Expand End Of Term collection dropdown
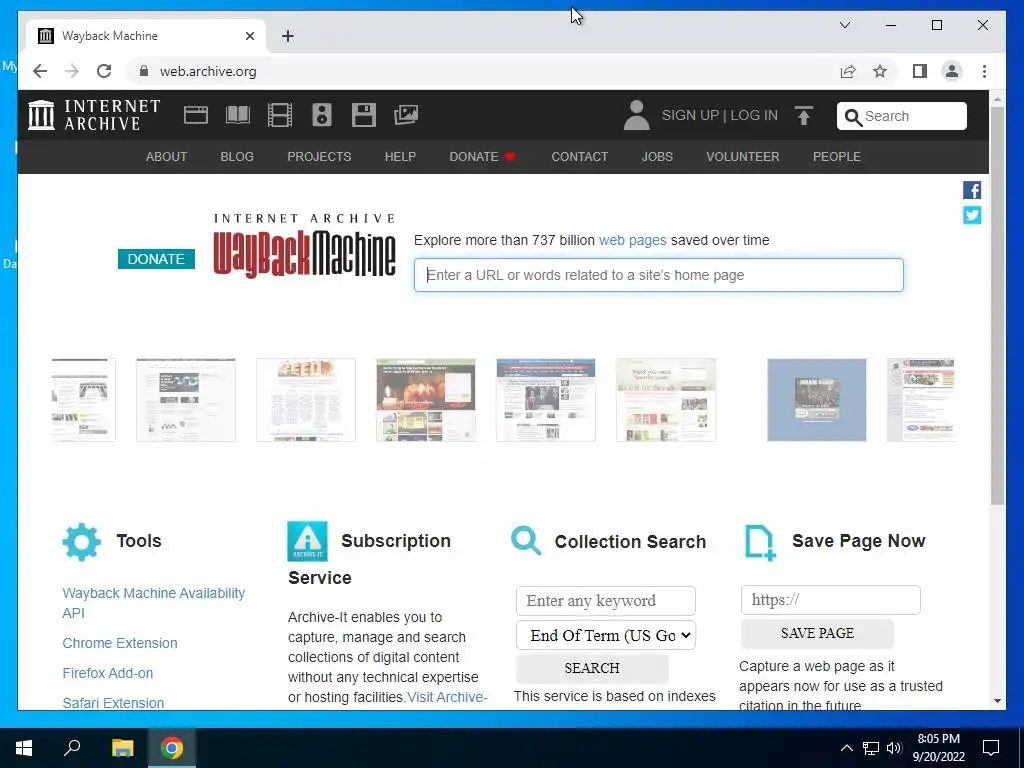 point(606,635)
